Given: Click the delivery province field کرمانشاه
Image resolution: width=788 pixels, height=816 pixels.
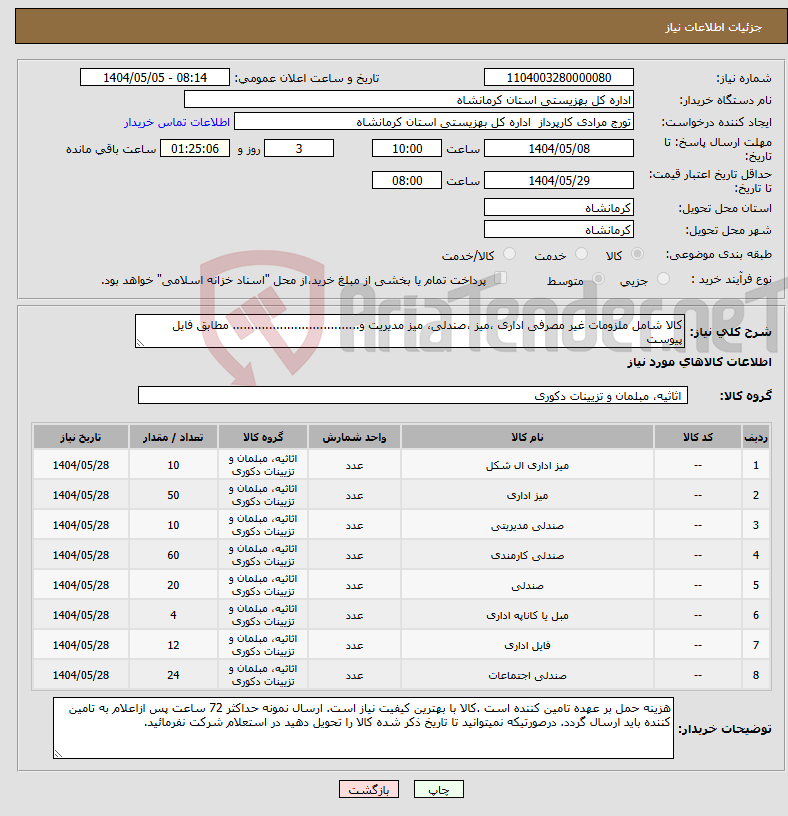Looking at the screenshot, I should [558, 208].
